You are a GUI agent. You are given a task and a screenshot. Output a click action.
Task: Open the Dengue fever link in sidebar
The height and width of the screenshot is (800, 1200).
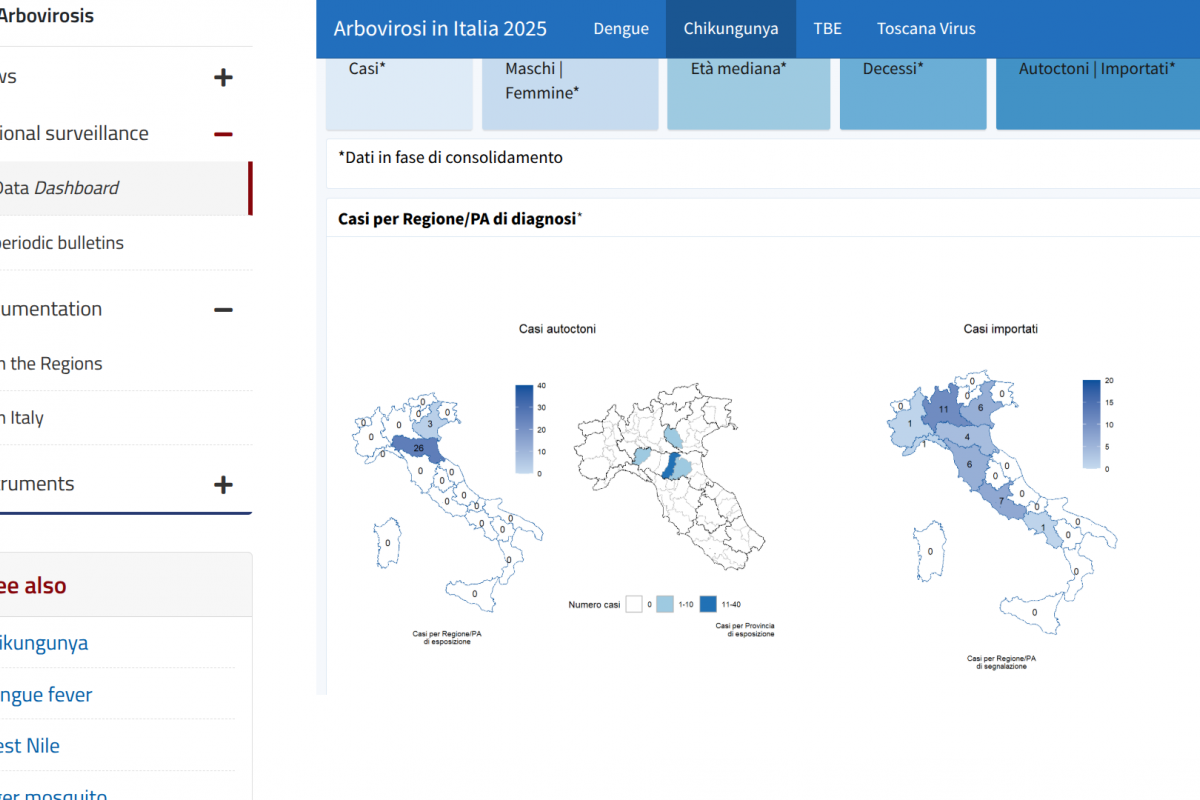47,695
